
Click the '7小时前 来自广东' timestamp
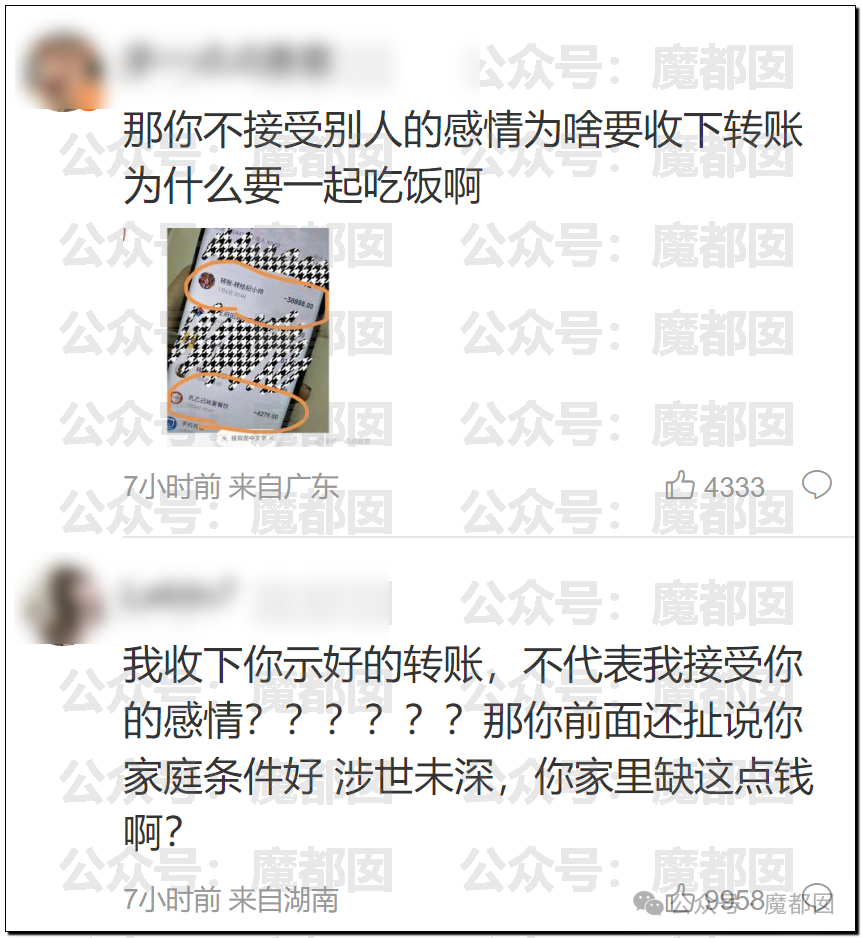231,486
